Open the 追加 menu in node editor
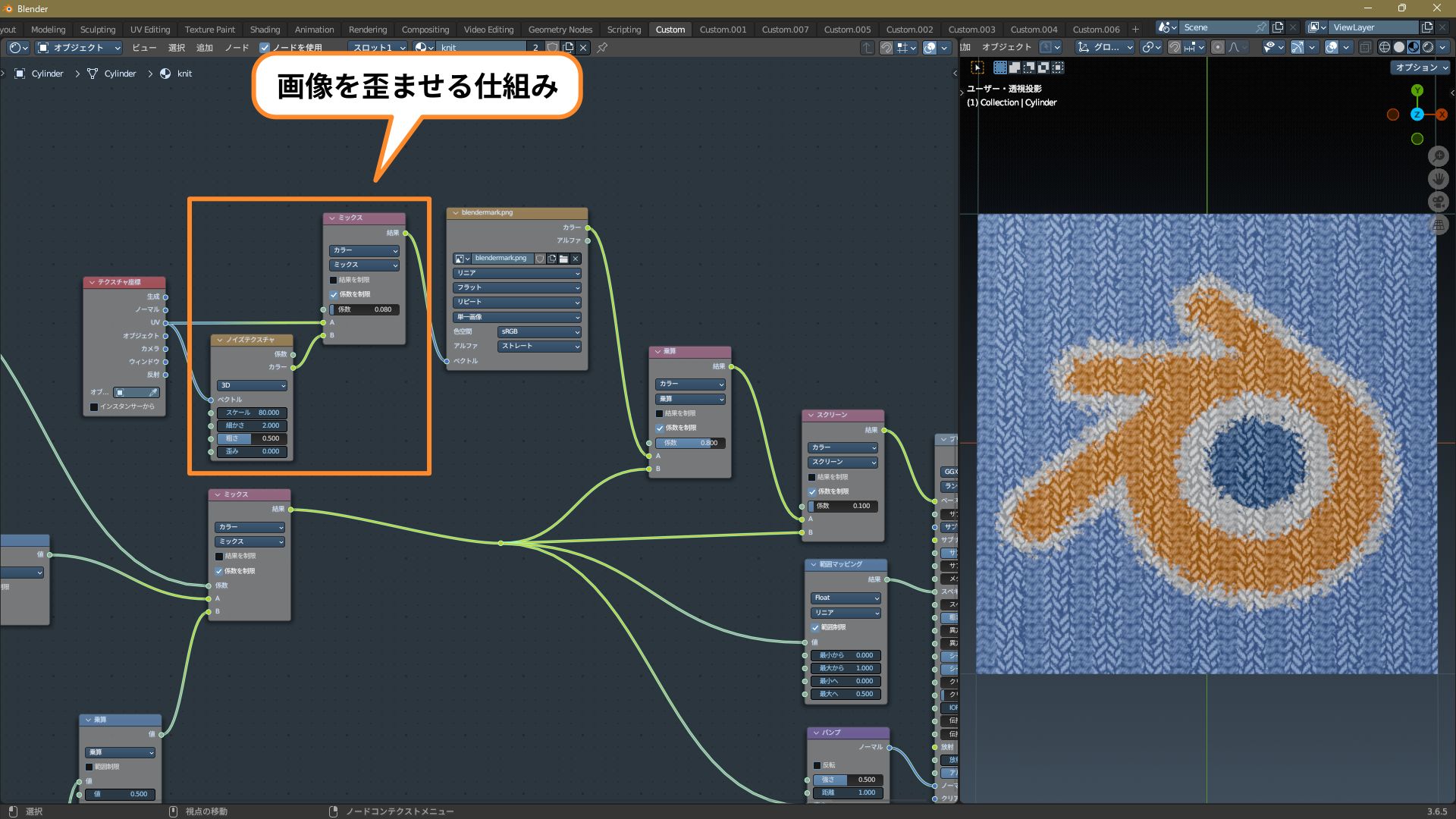Viewport: 1456px width, 819px height. pyautogui.click(x=204, y=47)
